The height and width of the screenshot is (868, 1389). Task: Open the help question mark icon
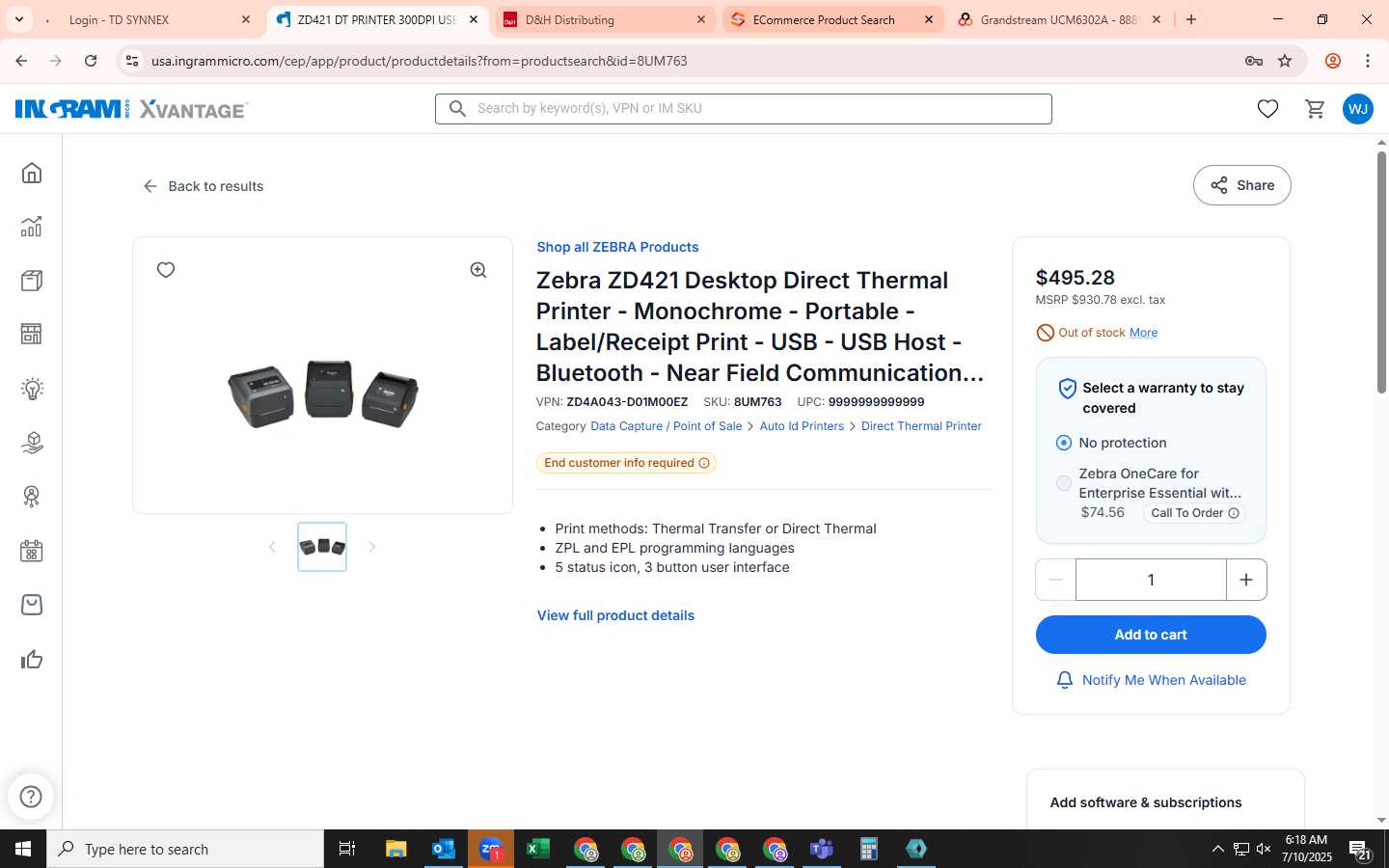[x=31, y=797]
